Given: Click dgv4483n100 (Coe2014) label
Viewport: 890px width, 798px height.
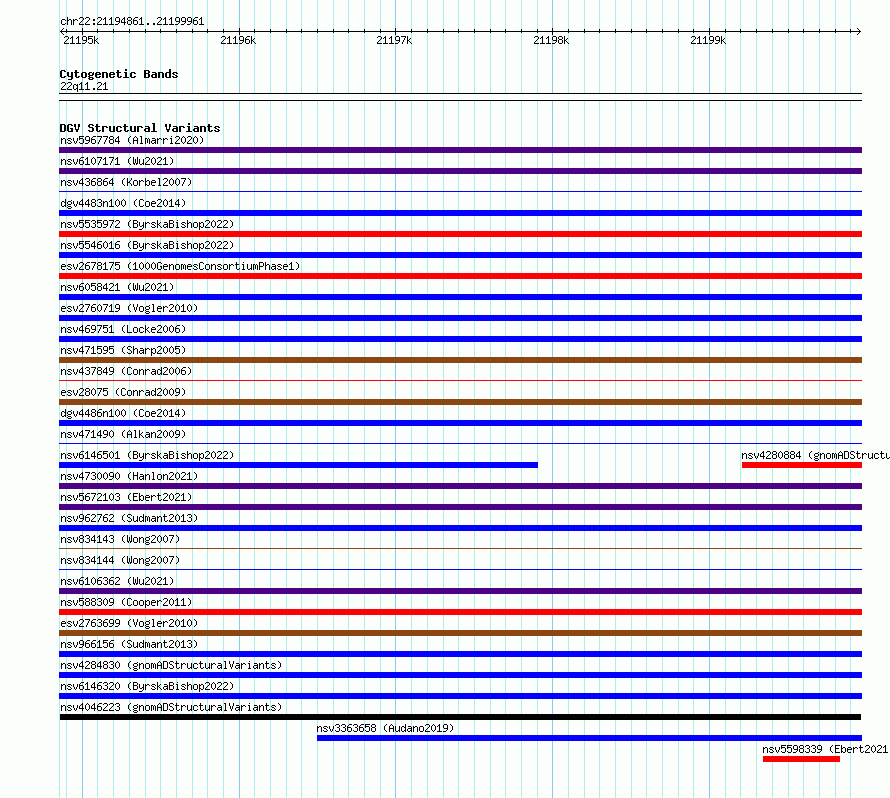Looking at the screenshot, I should [123, 203].
